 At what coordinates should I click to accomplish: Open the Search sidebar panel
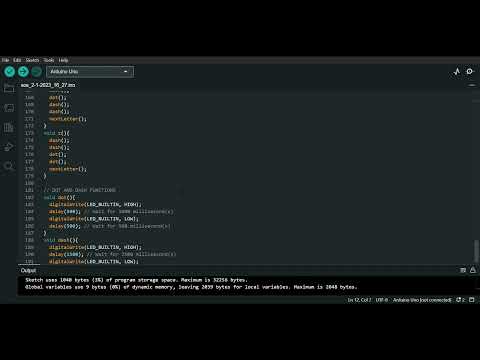[9, 166]
